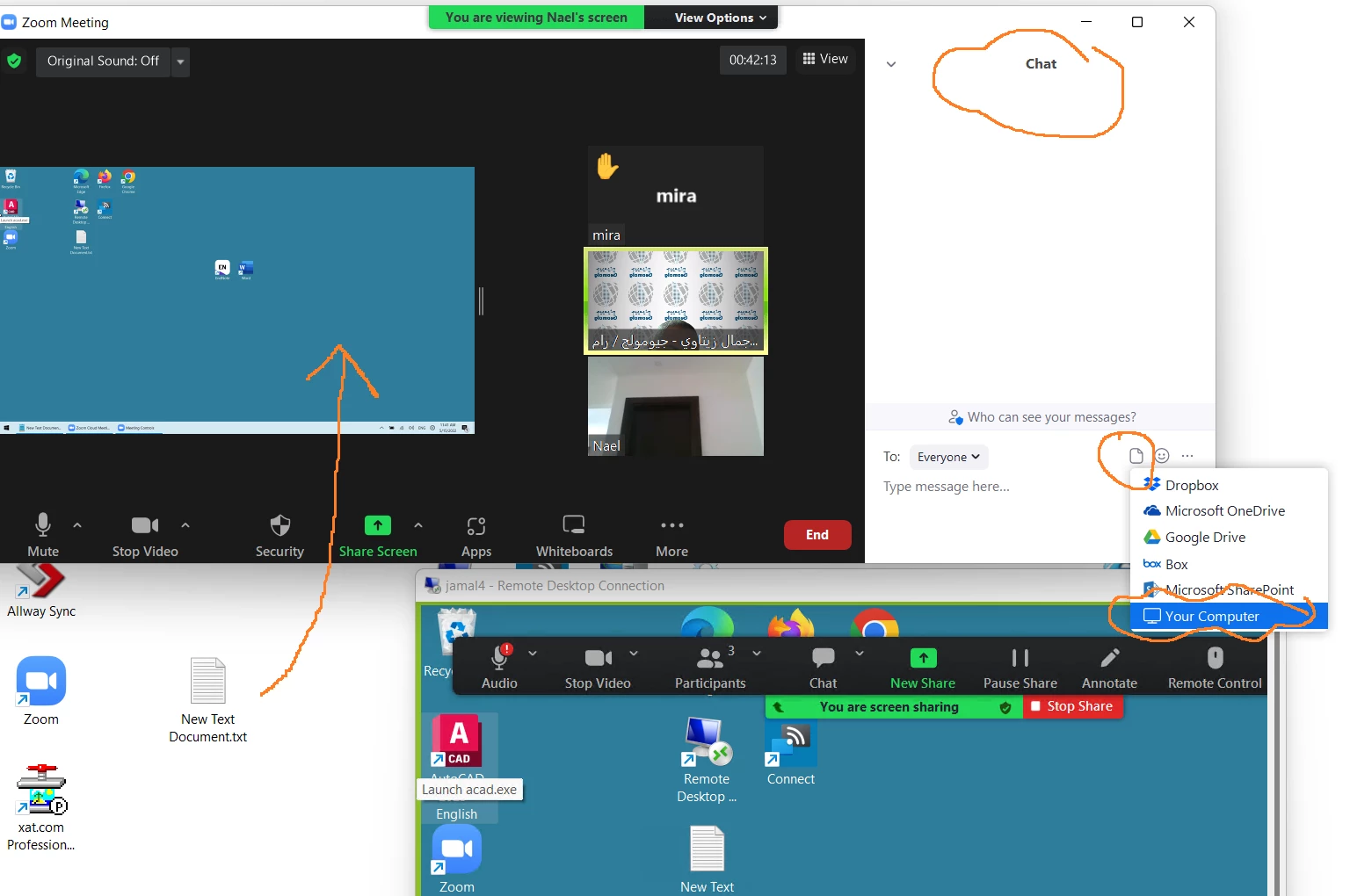
Task: Toggle Original Sound: Off button
Action: (103, 61)
